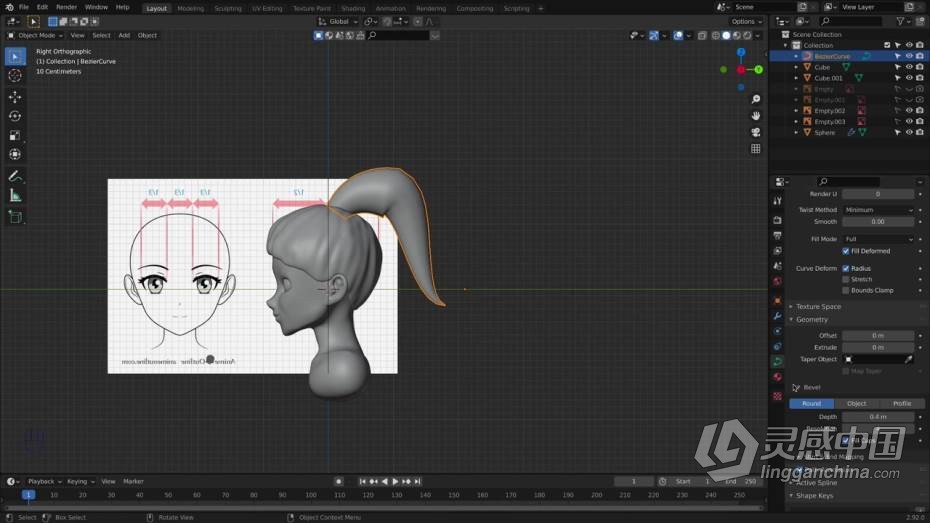Switch perspective/orthographic with grid icon
The image size is (930, 523).
click(x=756, y=149)
